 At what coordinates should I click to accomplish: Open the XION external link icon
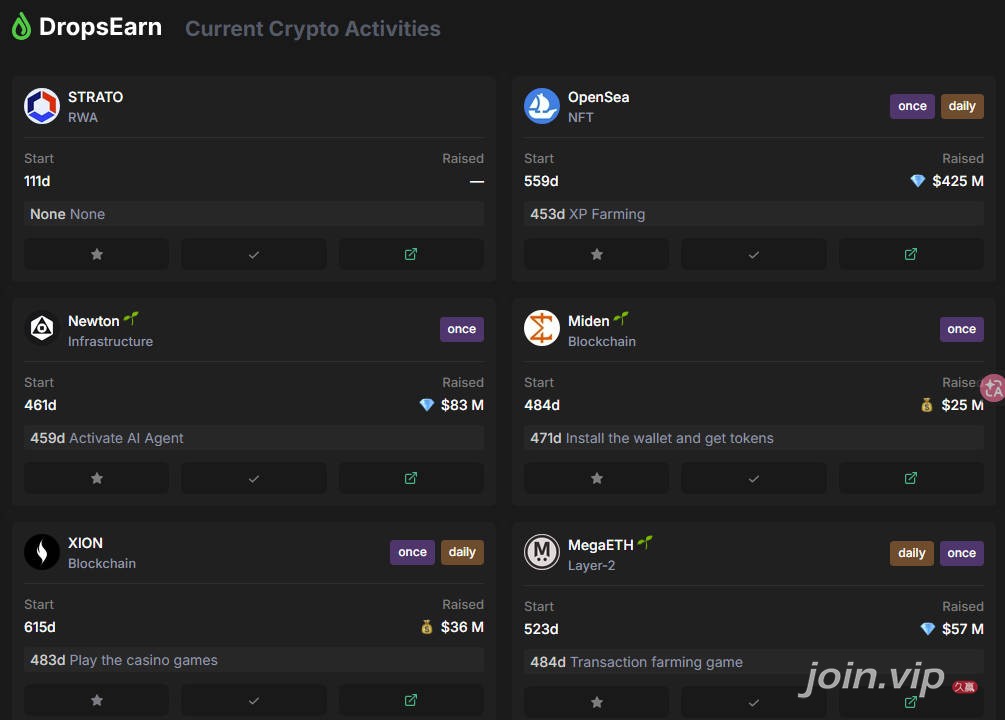point(411,700)
